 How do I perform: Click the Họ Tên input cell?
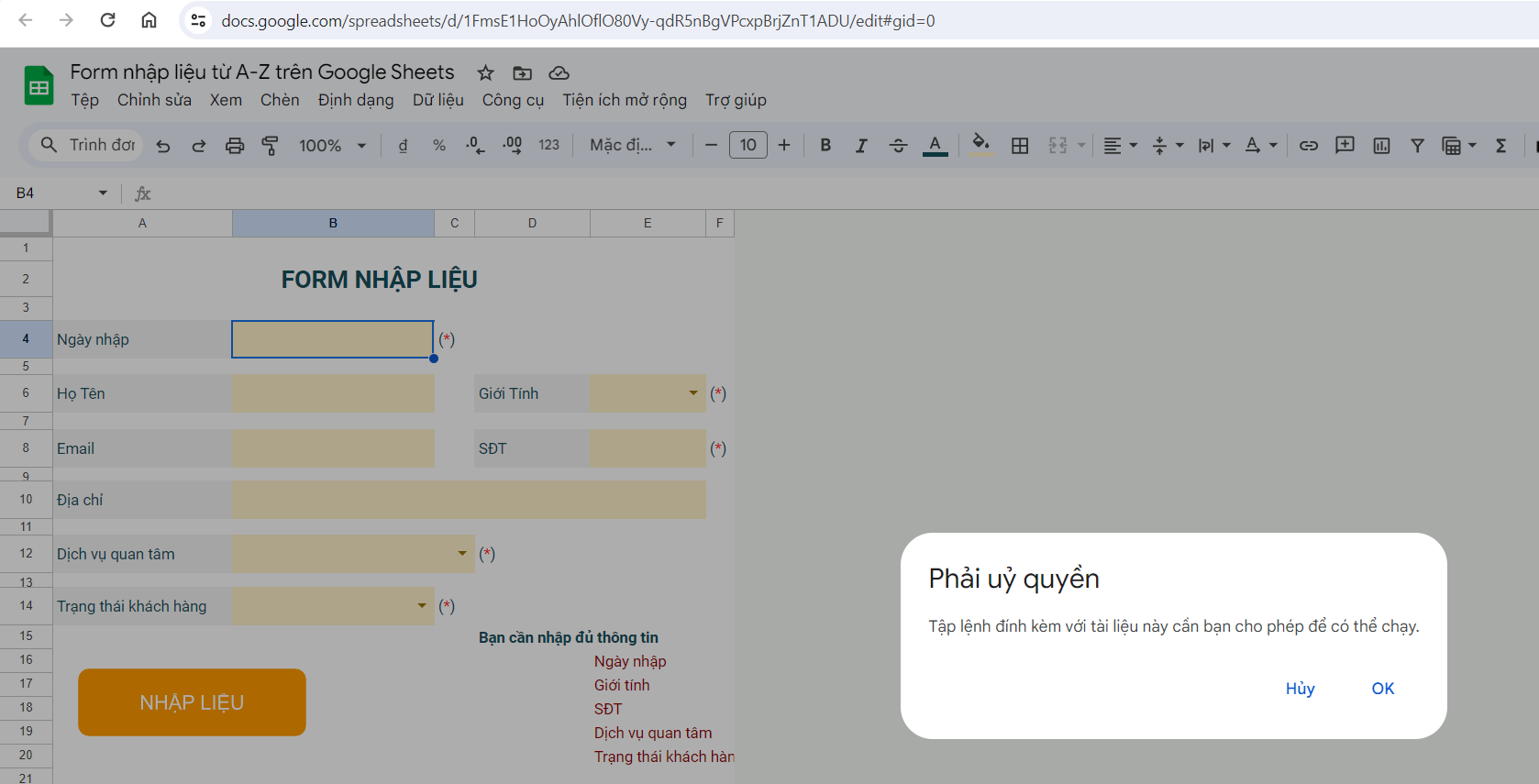pos(333,393)
